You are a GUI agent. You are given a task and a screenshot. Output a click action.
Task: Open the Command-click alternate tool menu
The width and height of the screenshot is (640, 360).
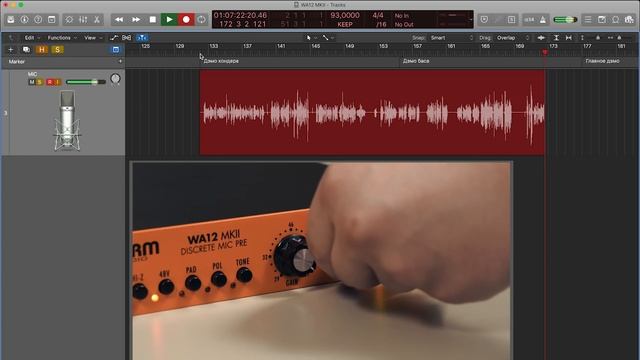(328, 38)
